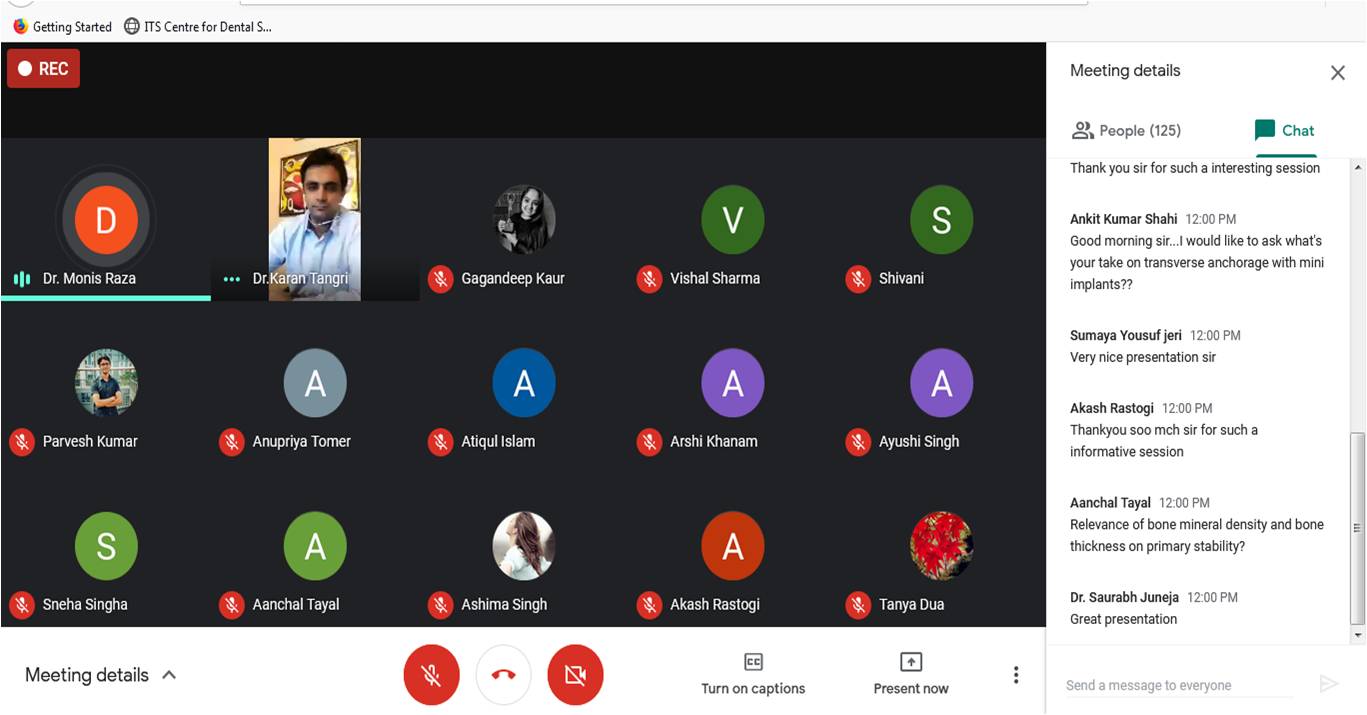Select the Chat tab
This screenshot has height=715, width=1367.
coord(1285,130)
